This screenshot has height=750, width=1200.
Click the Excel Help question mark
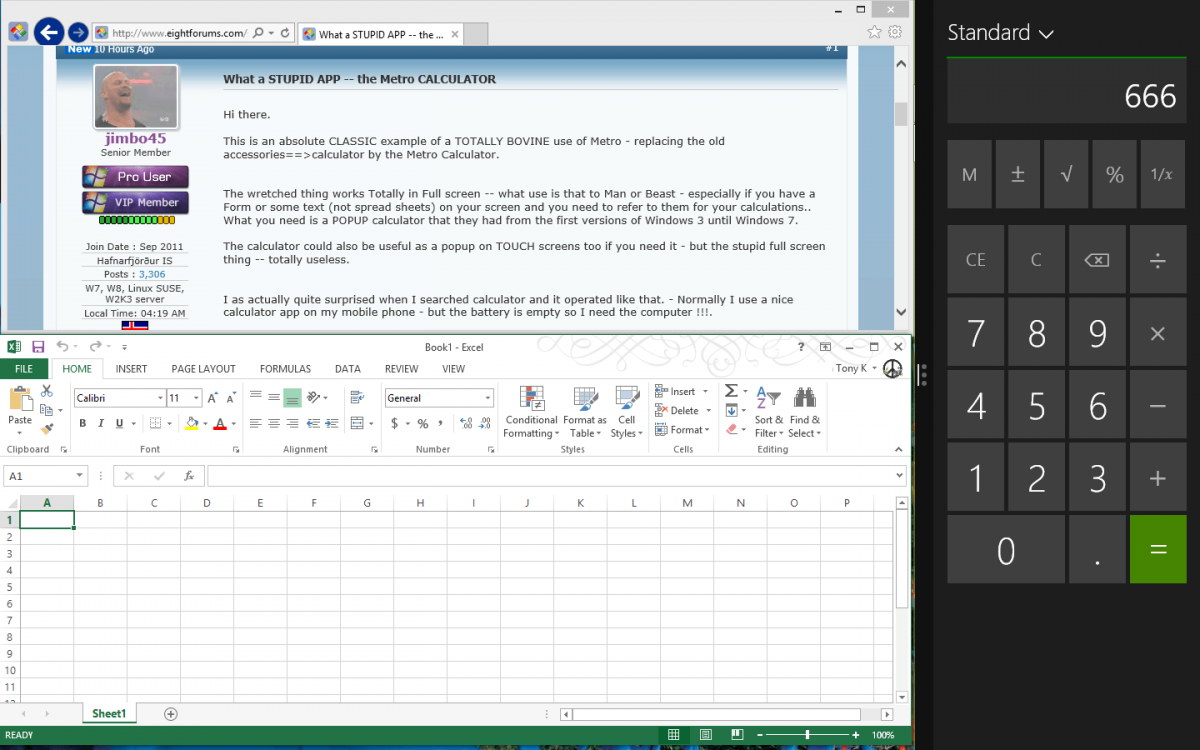click(x=801, y=347)
